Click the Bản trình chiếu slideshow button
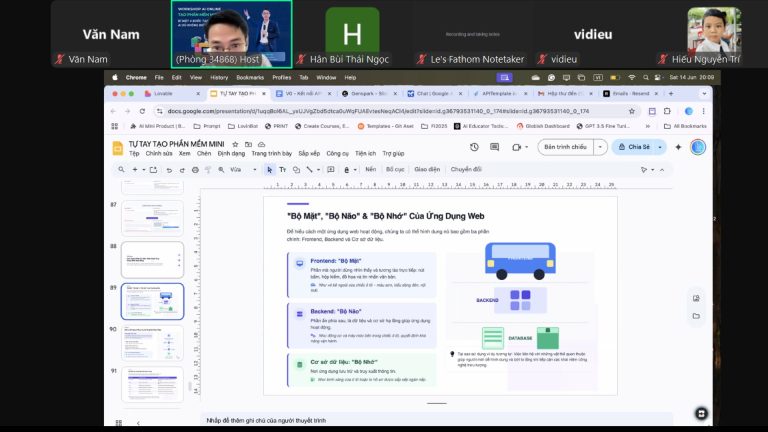Image resolution: width=768 pixels, height=432 pixels. [x=566, y=147]
